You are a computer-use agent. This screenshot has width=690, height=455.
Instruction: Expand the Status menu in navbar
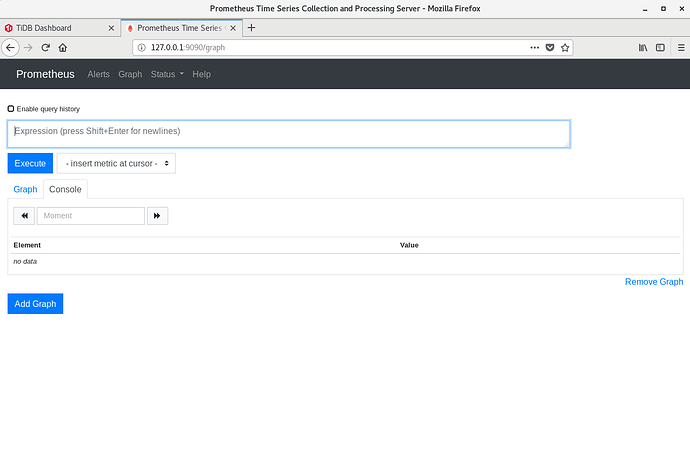(167, 74)
